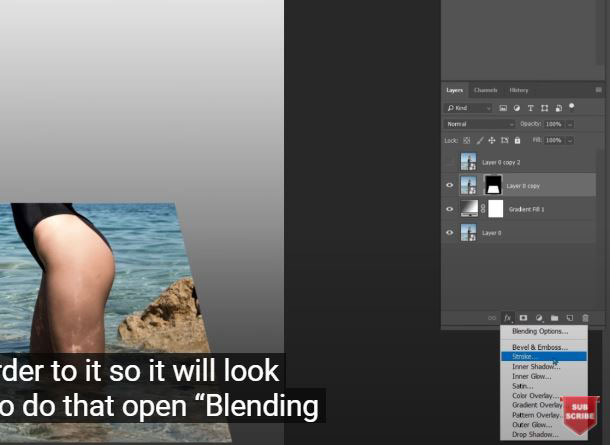The width and height of the screenshot is (610, 445).
Task: Select Gradient Fill 1 white mask thumbnail
Action: click(496, 208)
